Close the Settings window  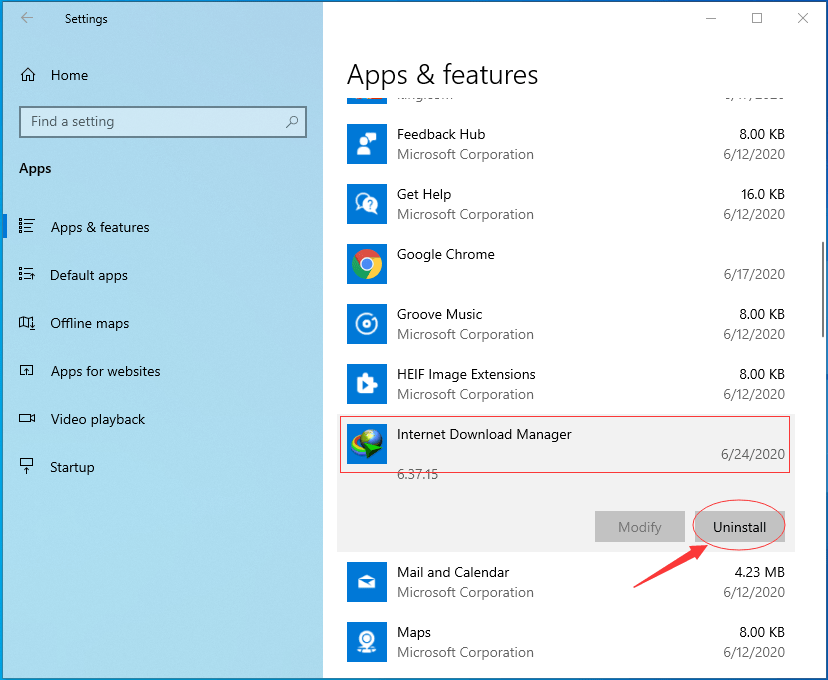click(x=803, y=18)
